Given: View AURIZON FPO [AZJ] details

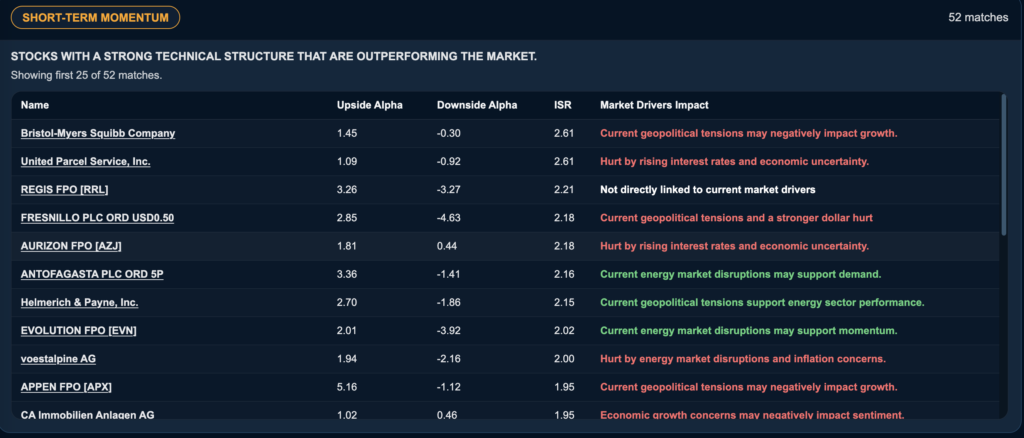Looking at the screenshot, I should [71, 246].
